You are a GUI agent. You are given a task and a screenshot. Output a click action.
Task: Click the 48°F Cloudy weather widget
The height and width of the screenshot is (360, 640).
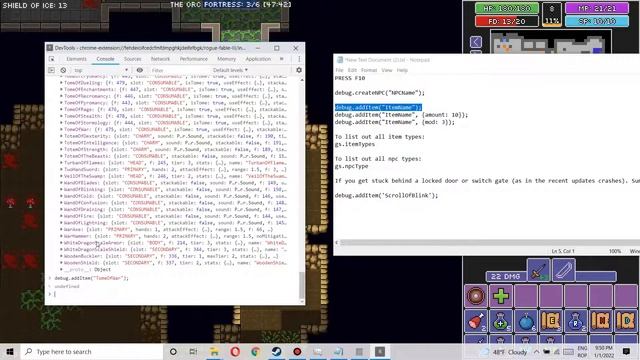[x=505, y=352]
